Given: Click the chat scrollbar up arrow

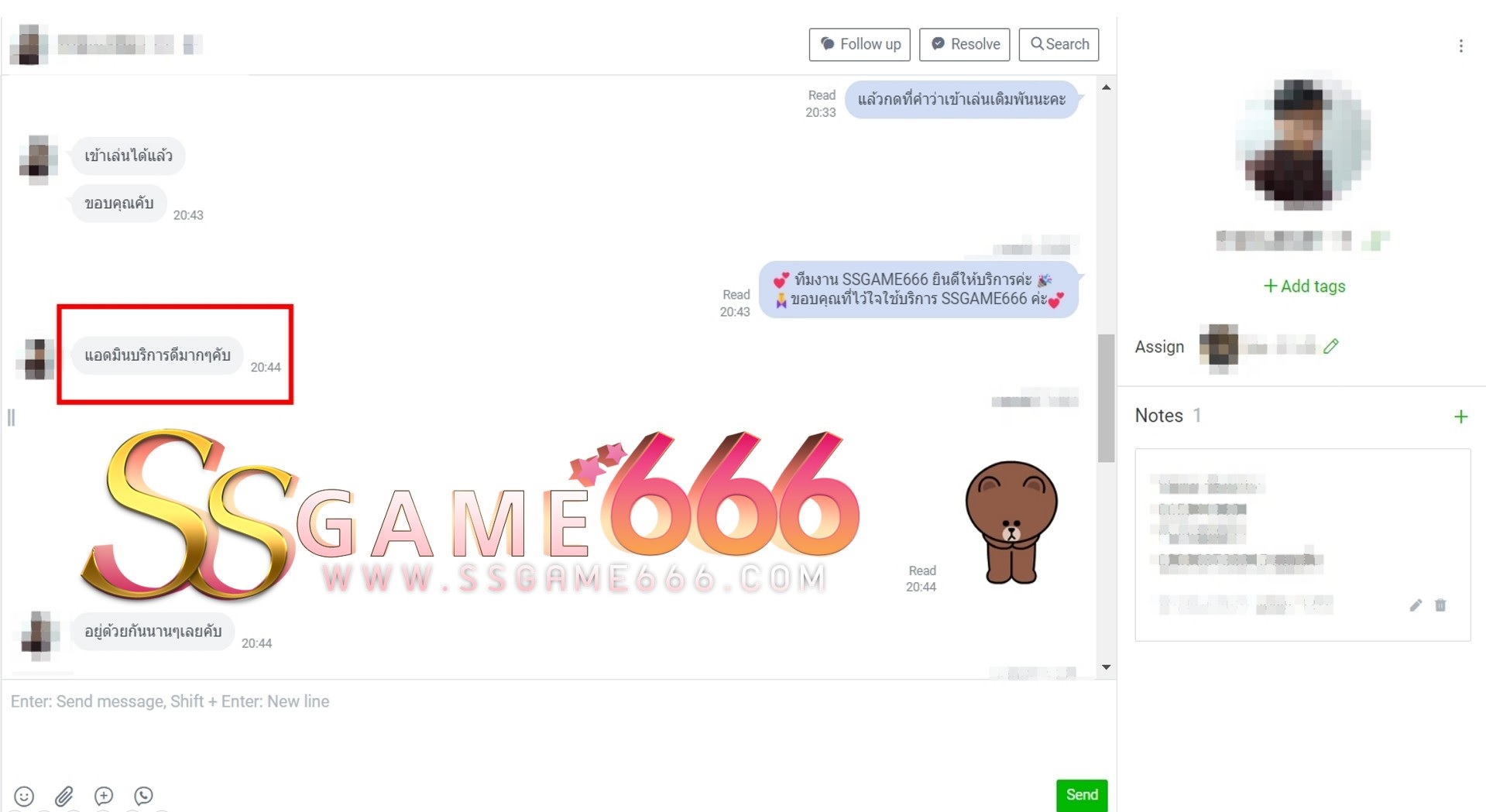Looking at the screenshot, I should tap(1106, 87).
